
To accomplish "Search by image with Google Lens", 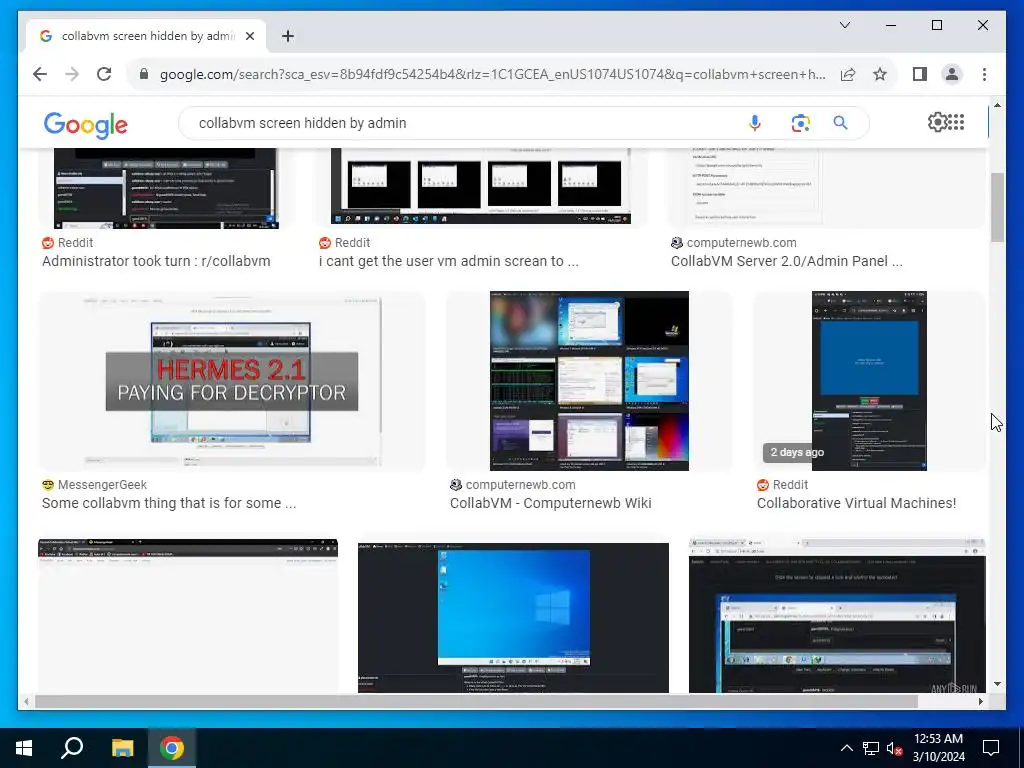I will [x=801, y=123].
